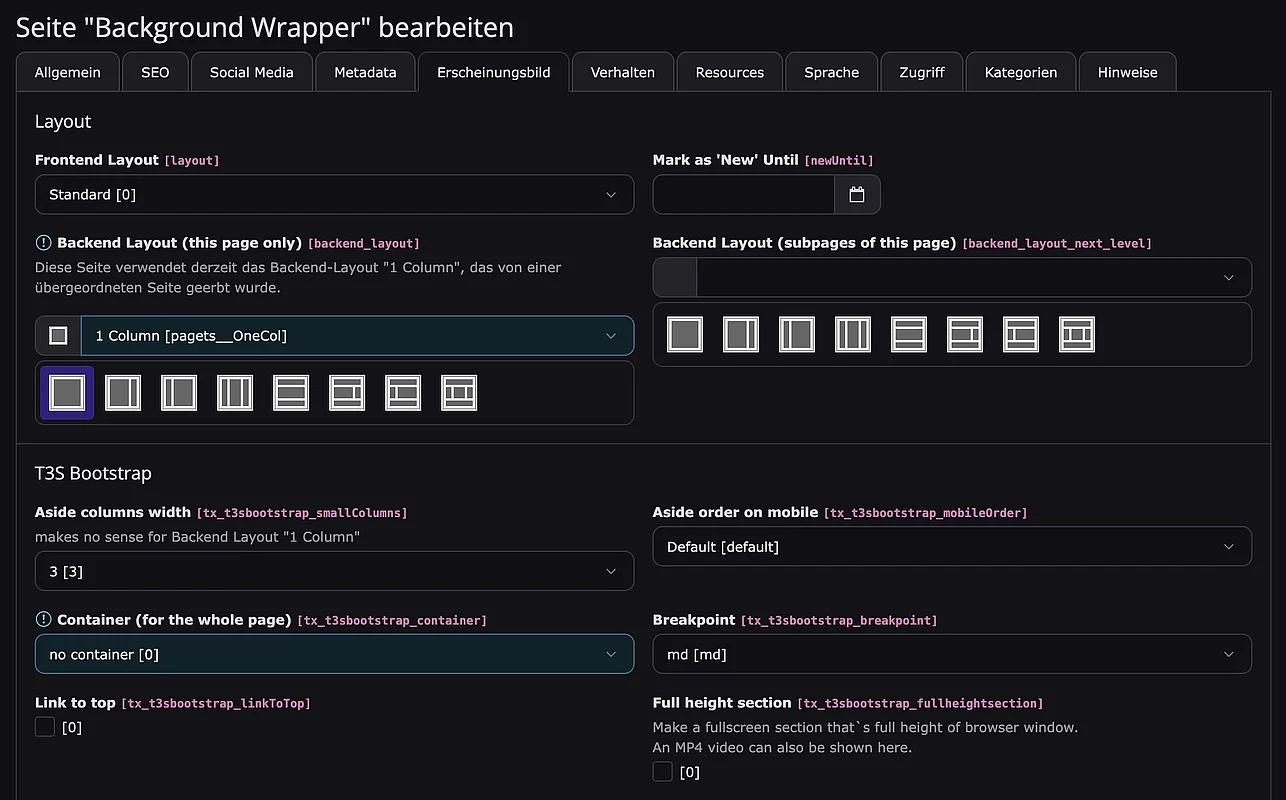
Task: Click the Mark as 'New' Until date field
Action: [743, 195]
